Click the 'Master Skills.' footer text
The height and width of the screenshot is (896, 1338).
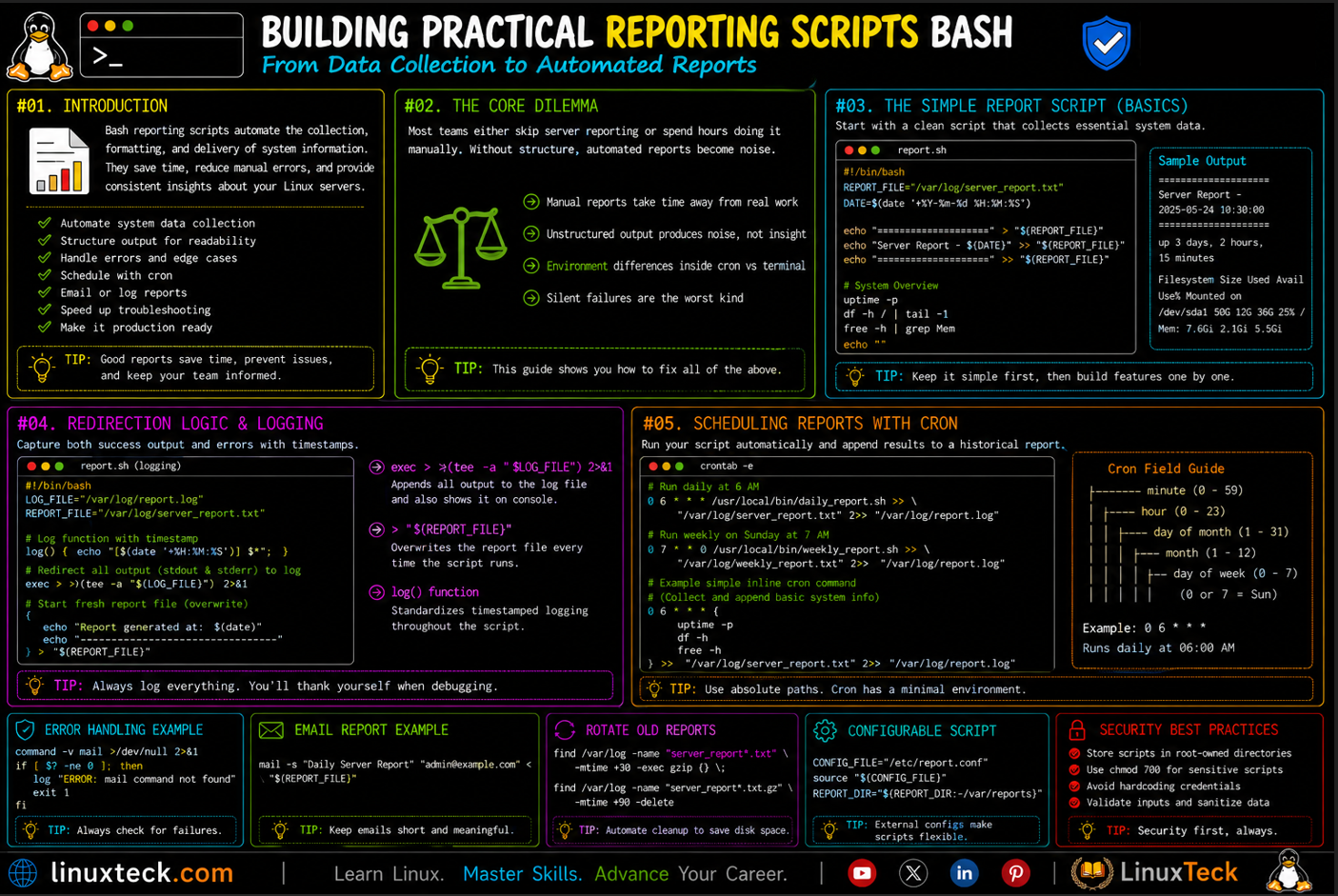(522, 873)
